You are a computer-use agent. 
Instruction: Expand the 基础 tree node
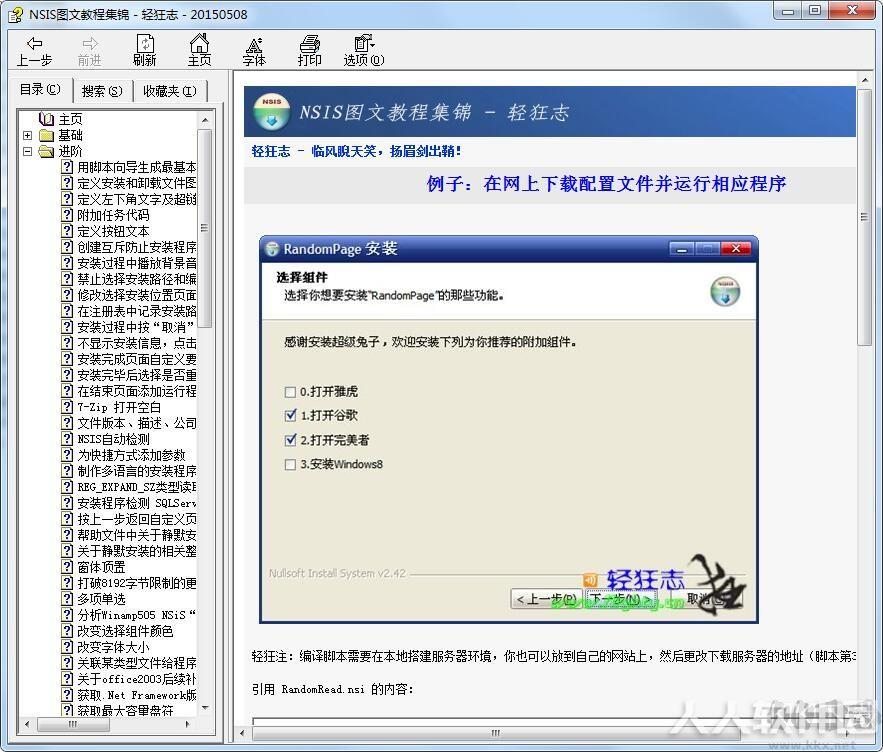click(x=27, y=135)
